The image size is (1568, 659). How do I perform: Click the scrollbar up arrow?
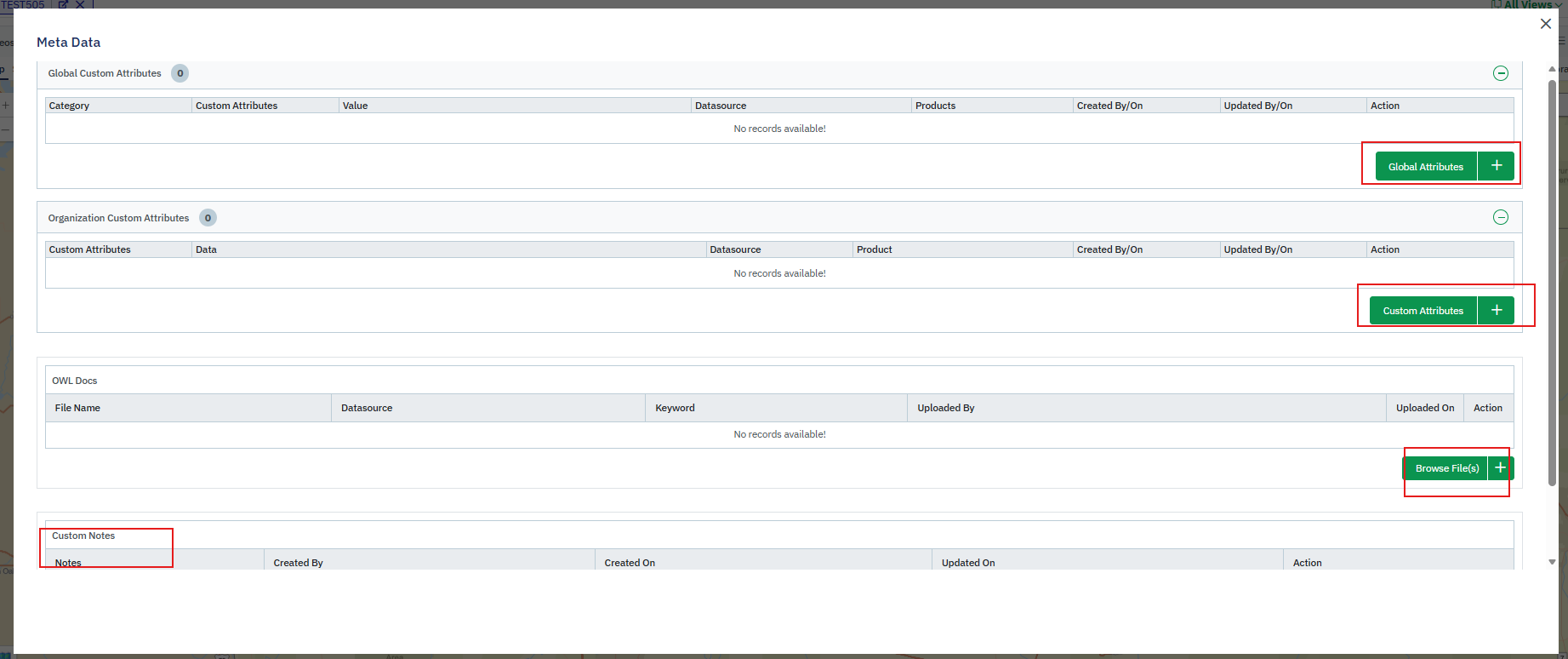1552,69
